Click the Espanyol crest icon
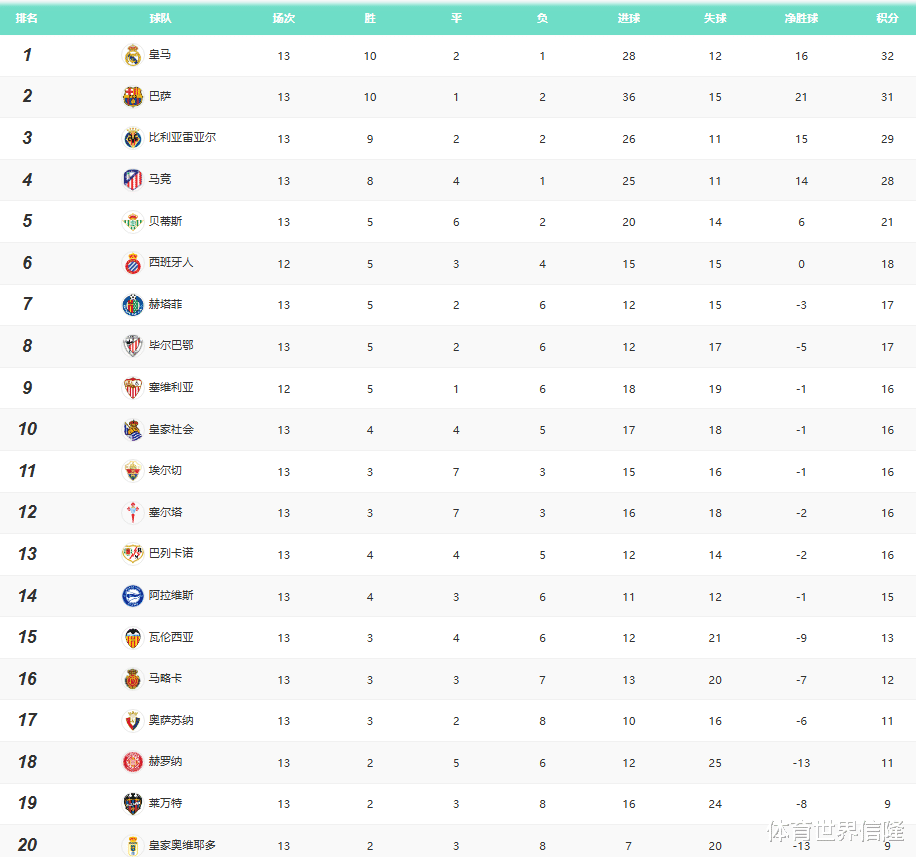Screen dimensions: 916x857 click(x=133, y=263)
